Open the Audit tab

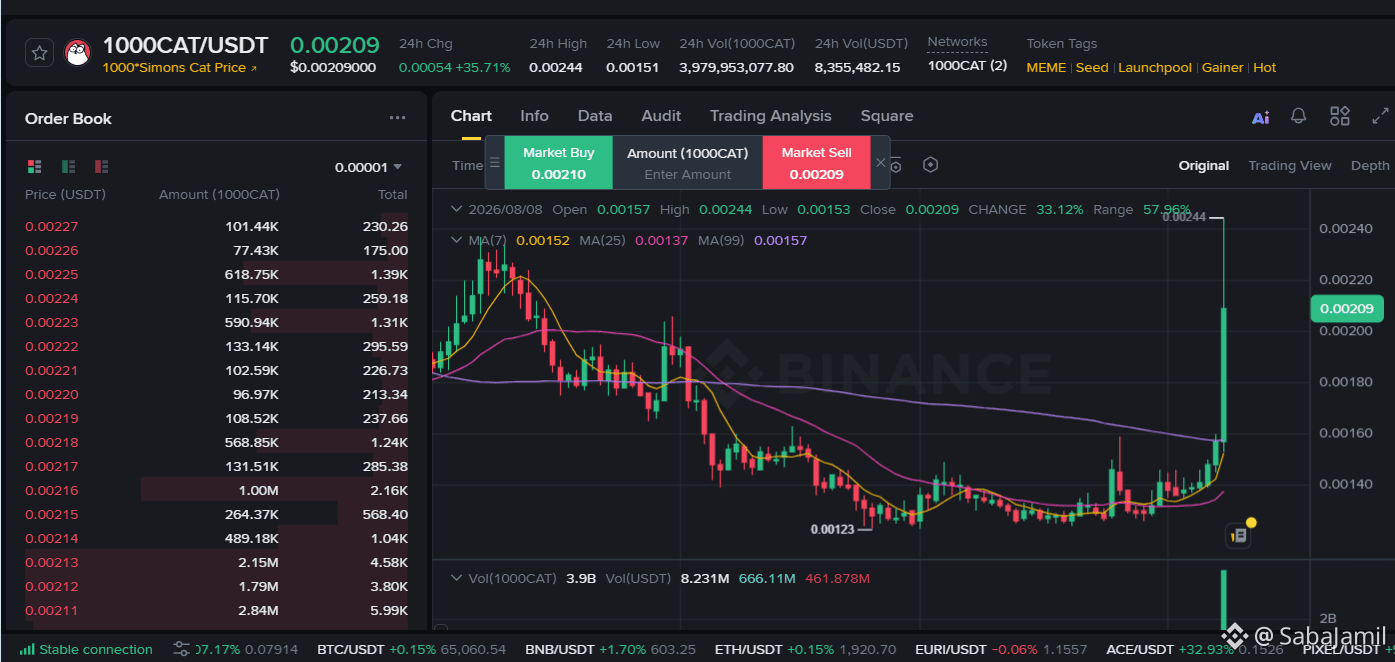(x=661, y=116)
